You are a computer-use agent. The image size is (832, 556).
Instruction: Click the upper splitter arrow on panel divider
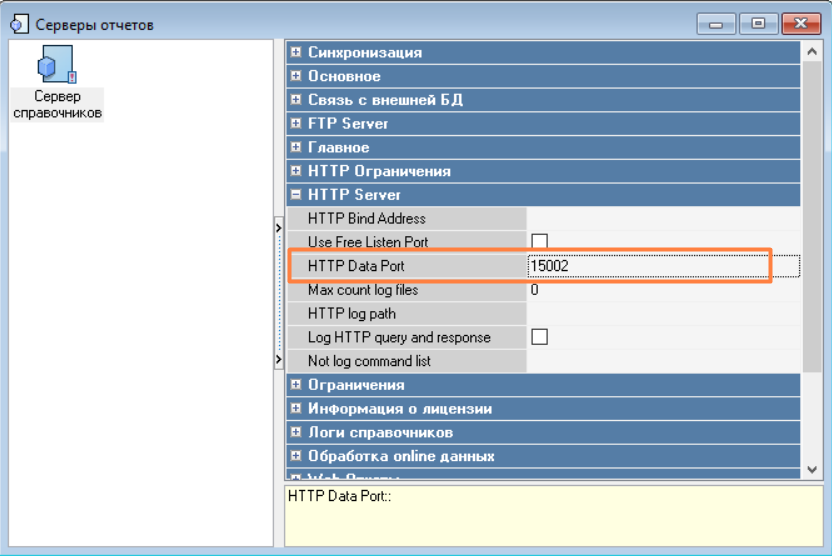coord(279,229)
